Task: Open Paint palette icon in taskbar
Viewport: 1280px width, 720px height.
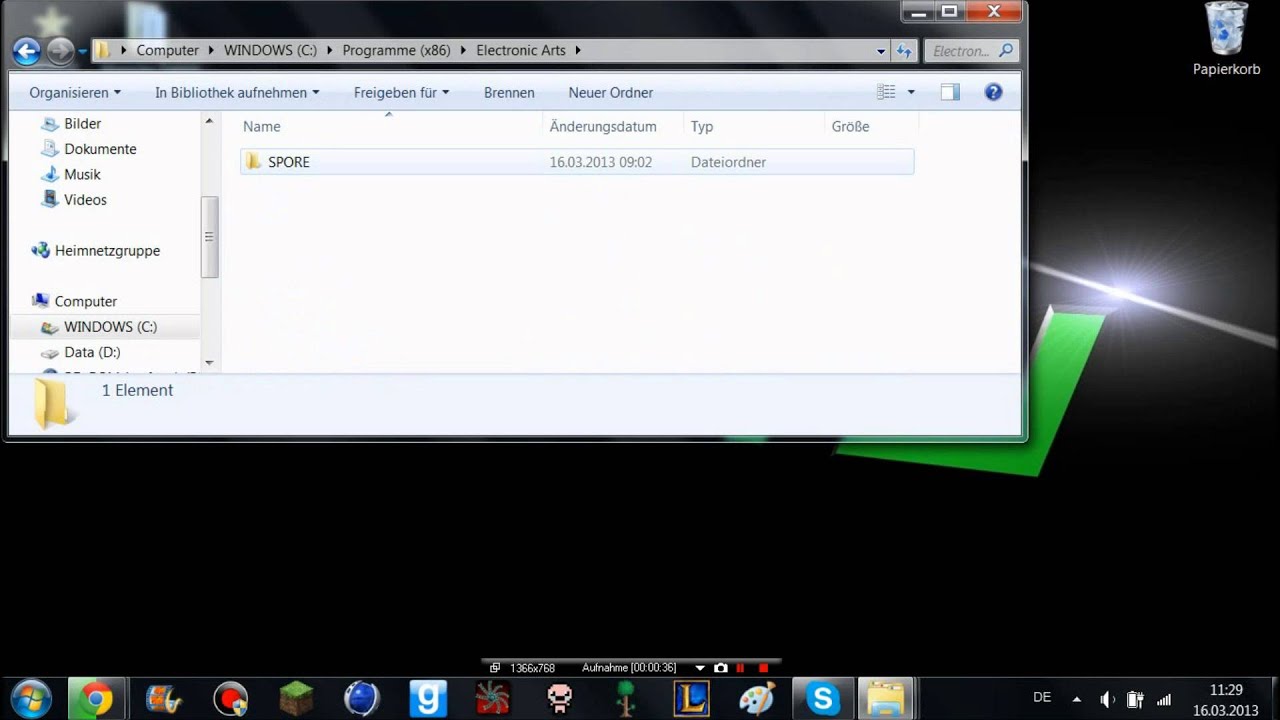Action: (x=757, y=698)
